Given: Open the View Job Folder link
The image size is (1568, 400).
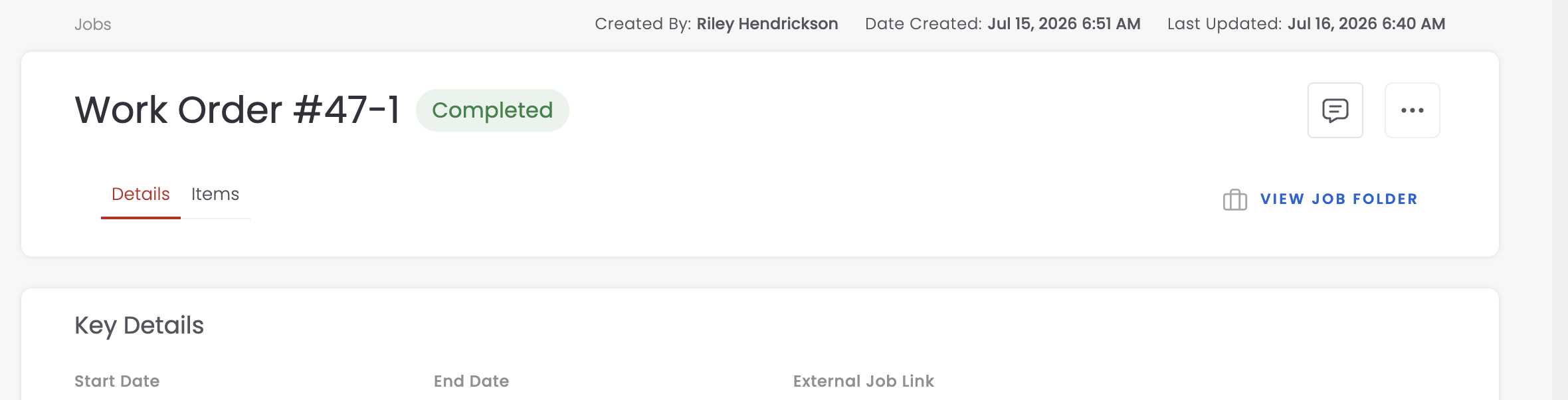Looking at the screenshot, I should [1339, 199].
